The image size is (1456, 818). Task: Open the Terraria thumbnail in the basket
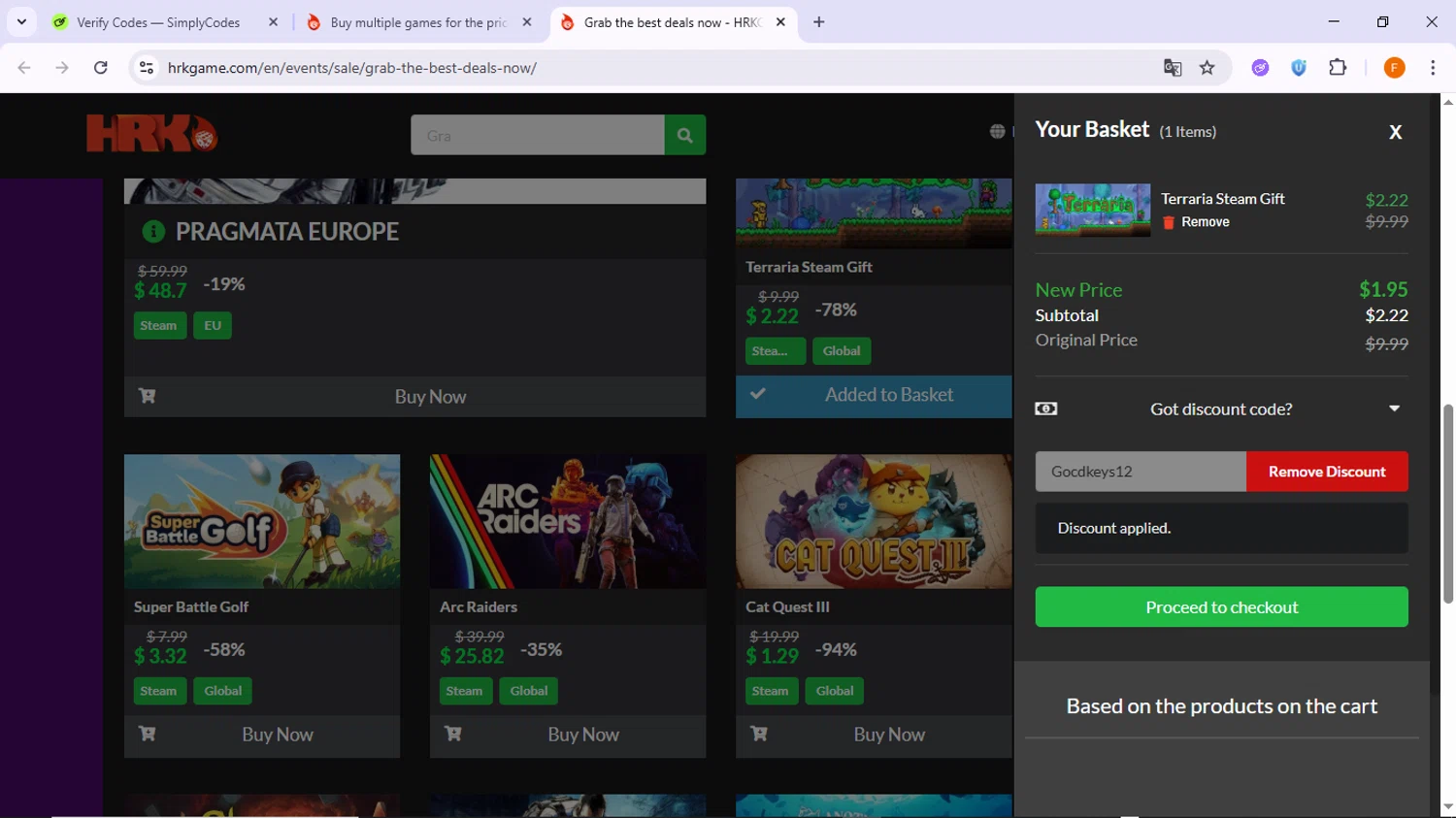pyautogui.click(x=1093, y=210)
